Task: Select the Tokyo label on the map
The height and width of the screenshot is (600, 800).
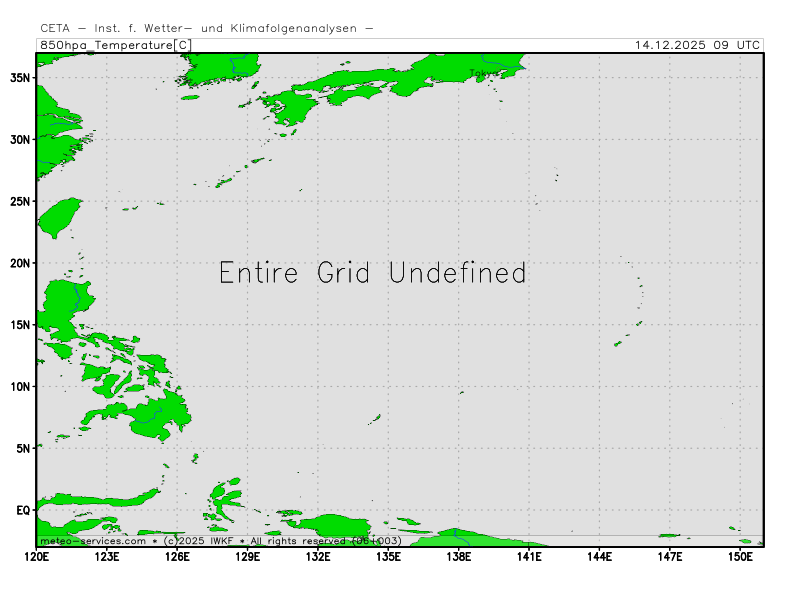Action: tap(483, 74)
